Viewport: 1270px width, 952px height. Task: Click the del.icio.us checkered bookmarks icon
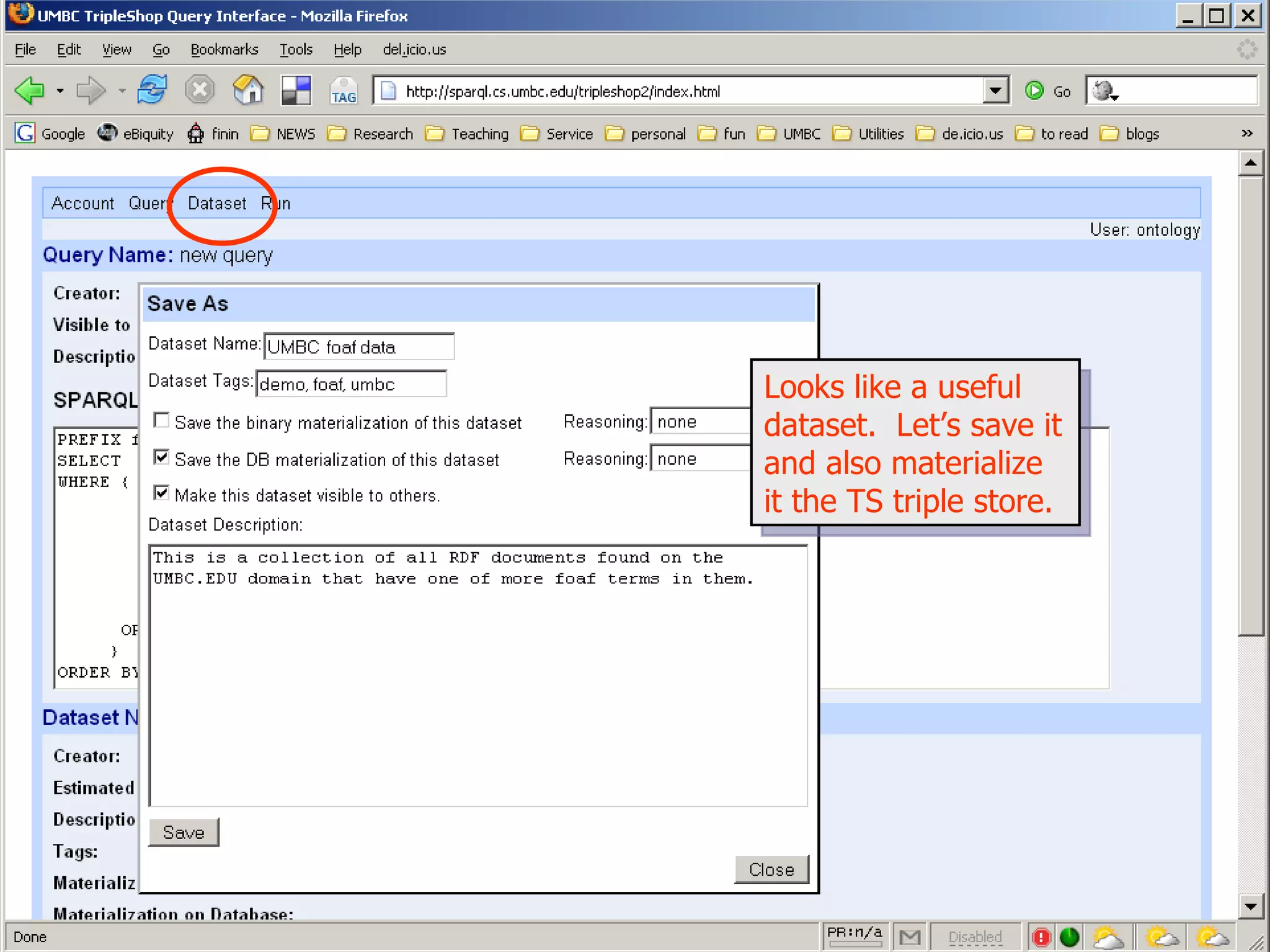pos(296,90)
